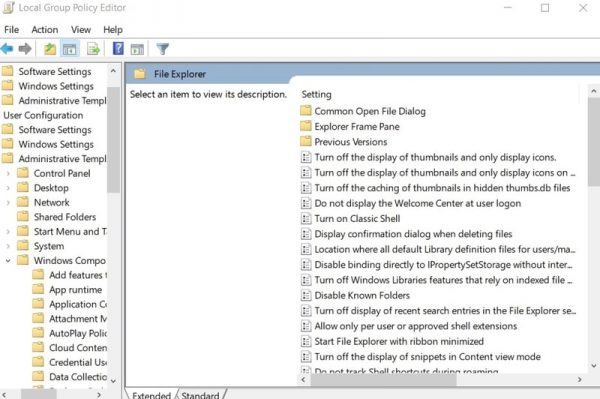Expand the System tree node
600x399 pixels.
(8, 246)
